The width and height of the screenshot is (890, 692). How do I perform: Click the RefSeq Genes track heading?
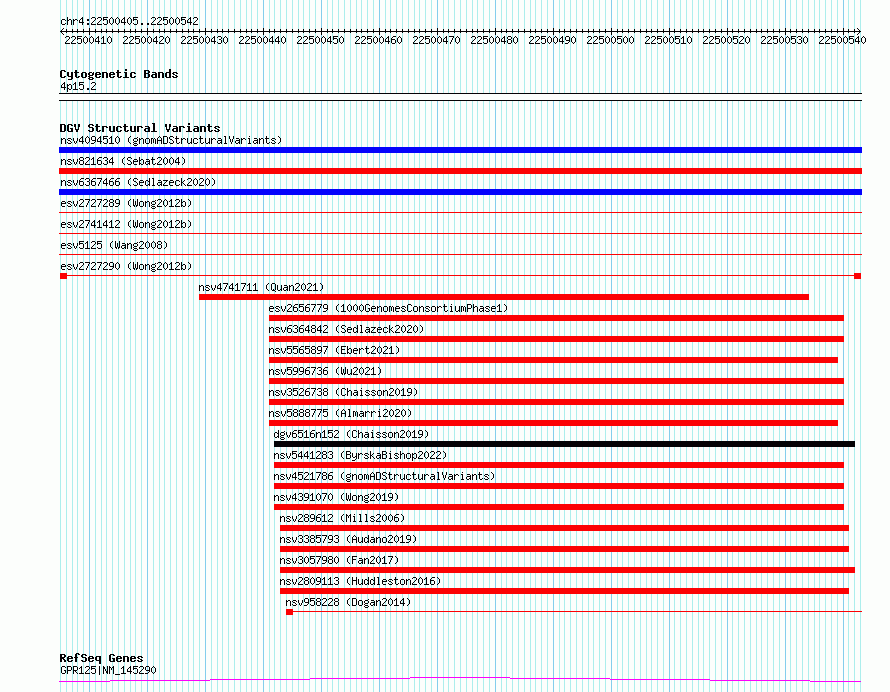(101, 658)
